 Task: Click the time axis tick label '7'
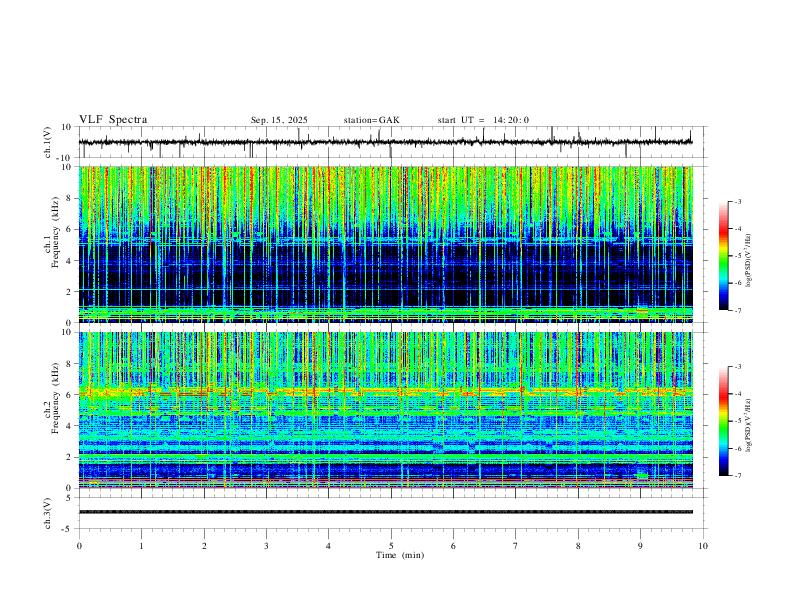tap(516, 546)
